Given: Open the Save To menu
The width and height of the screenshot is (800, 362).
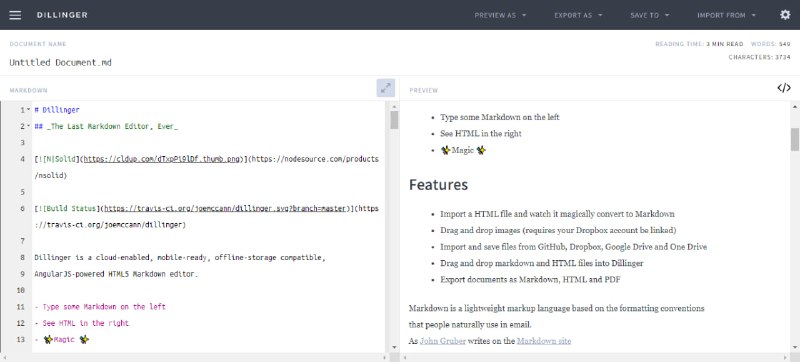Looking at the screenshot, I should [649, 15].
